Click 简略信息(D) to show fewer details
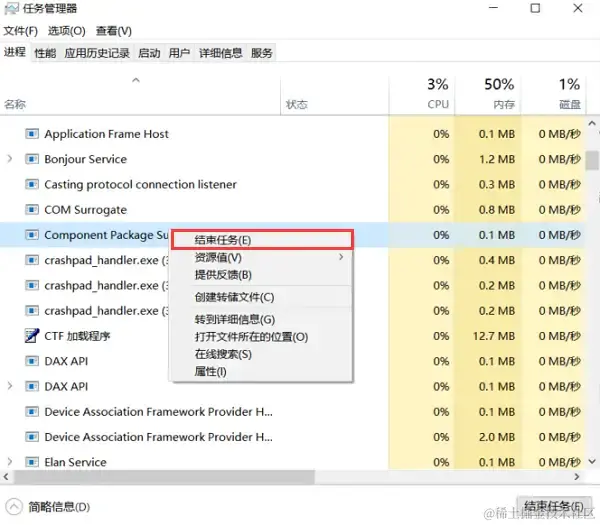The height and width of the screenshot is (525, 600). coord(59,507)
